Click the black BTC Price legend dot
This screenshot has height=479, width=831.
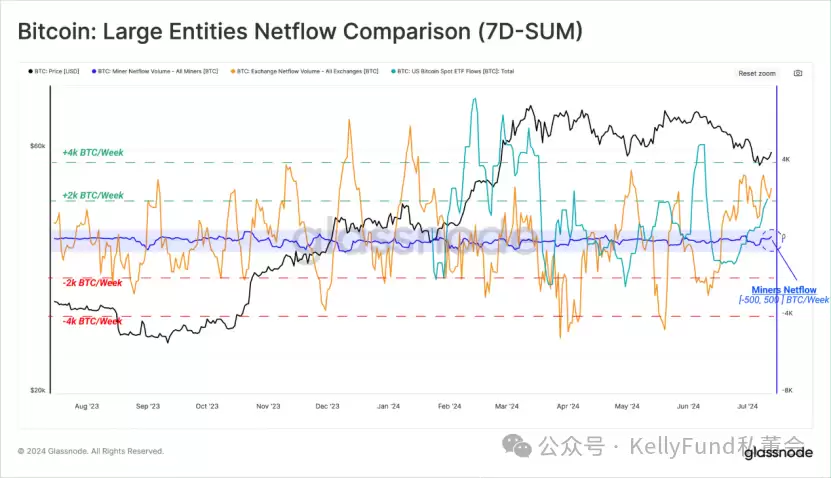[29, 72]
